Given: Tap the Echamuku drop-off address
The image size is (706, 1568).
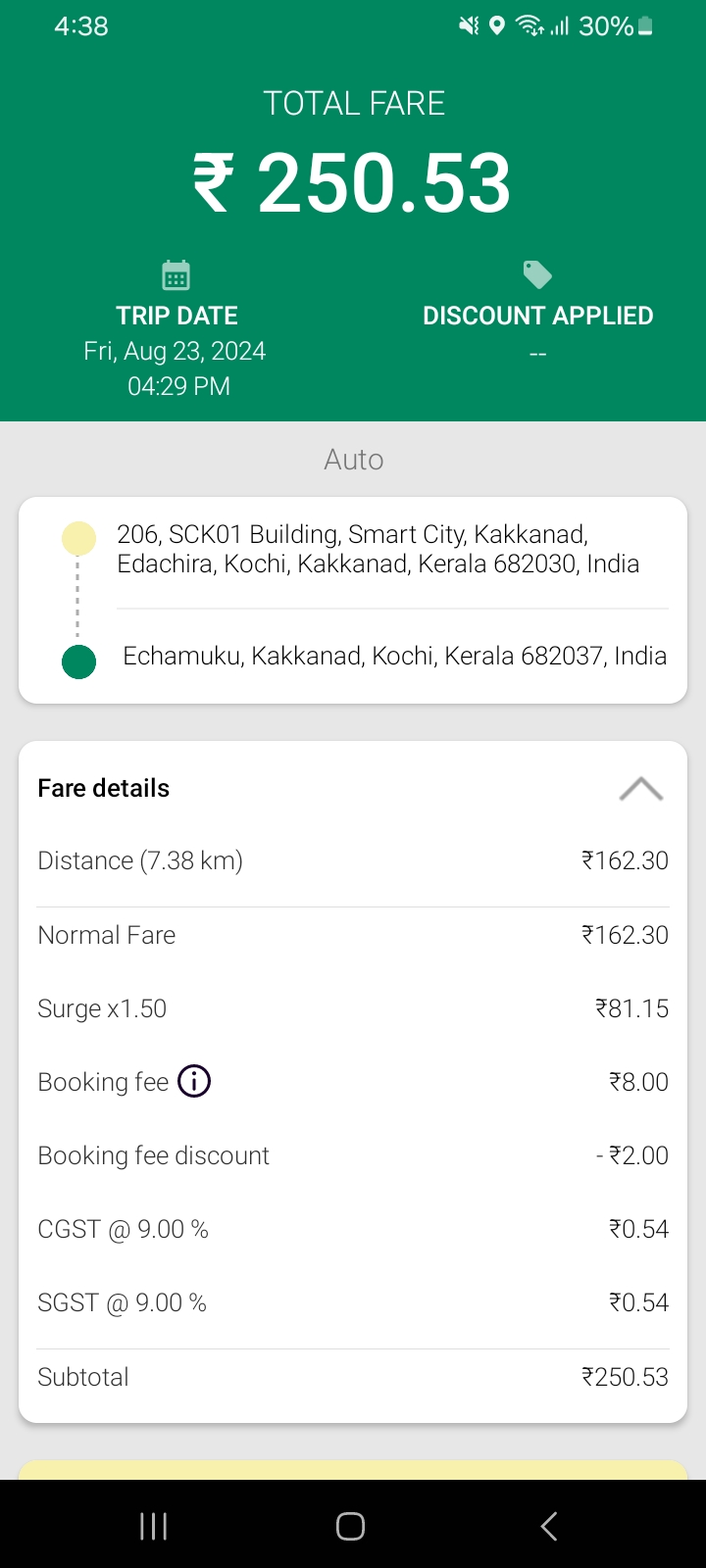Looking at the screenshot, I should coord(394,656).
